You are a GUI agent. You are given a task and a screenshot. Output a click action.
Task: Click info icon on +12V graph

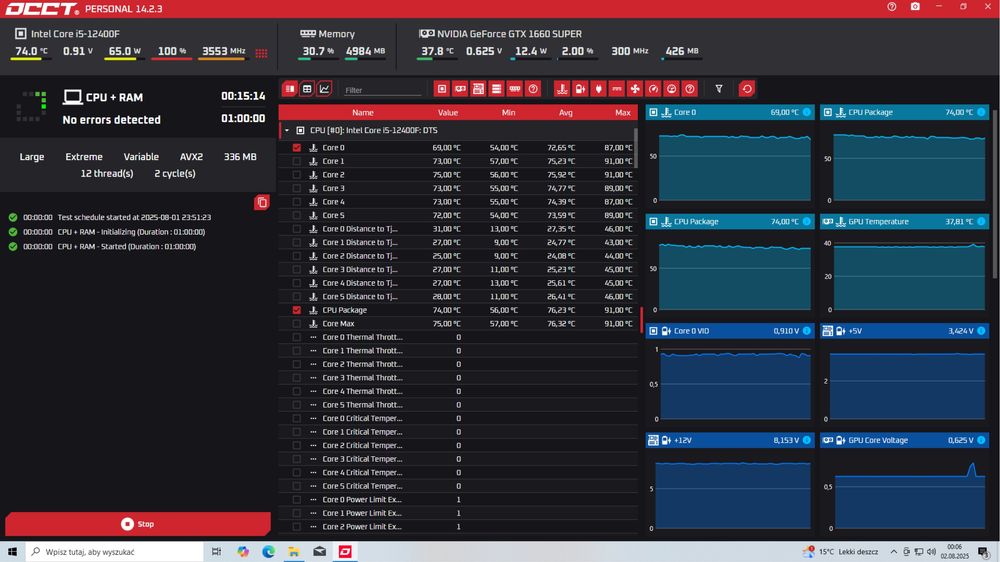(807, 440)
